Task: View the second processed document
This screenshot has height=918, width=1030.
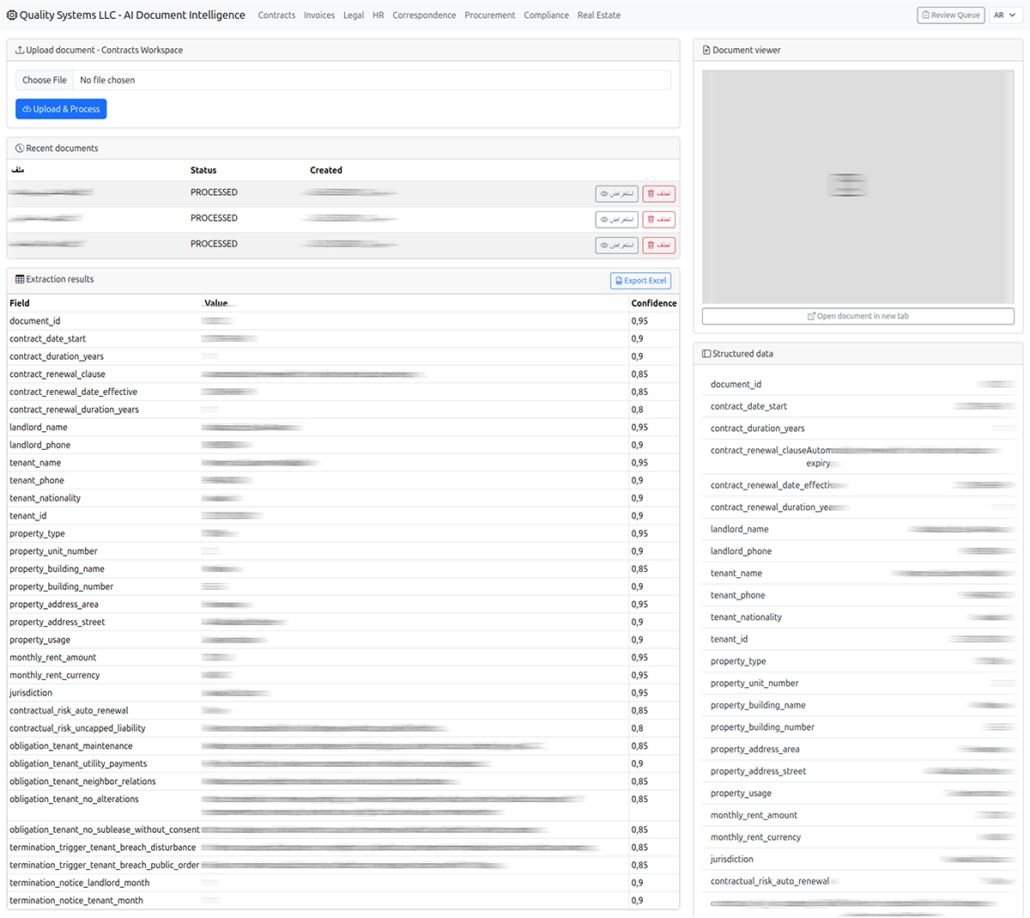Action: 616,220
